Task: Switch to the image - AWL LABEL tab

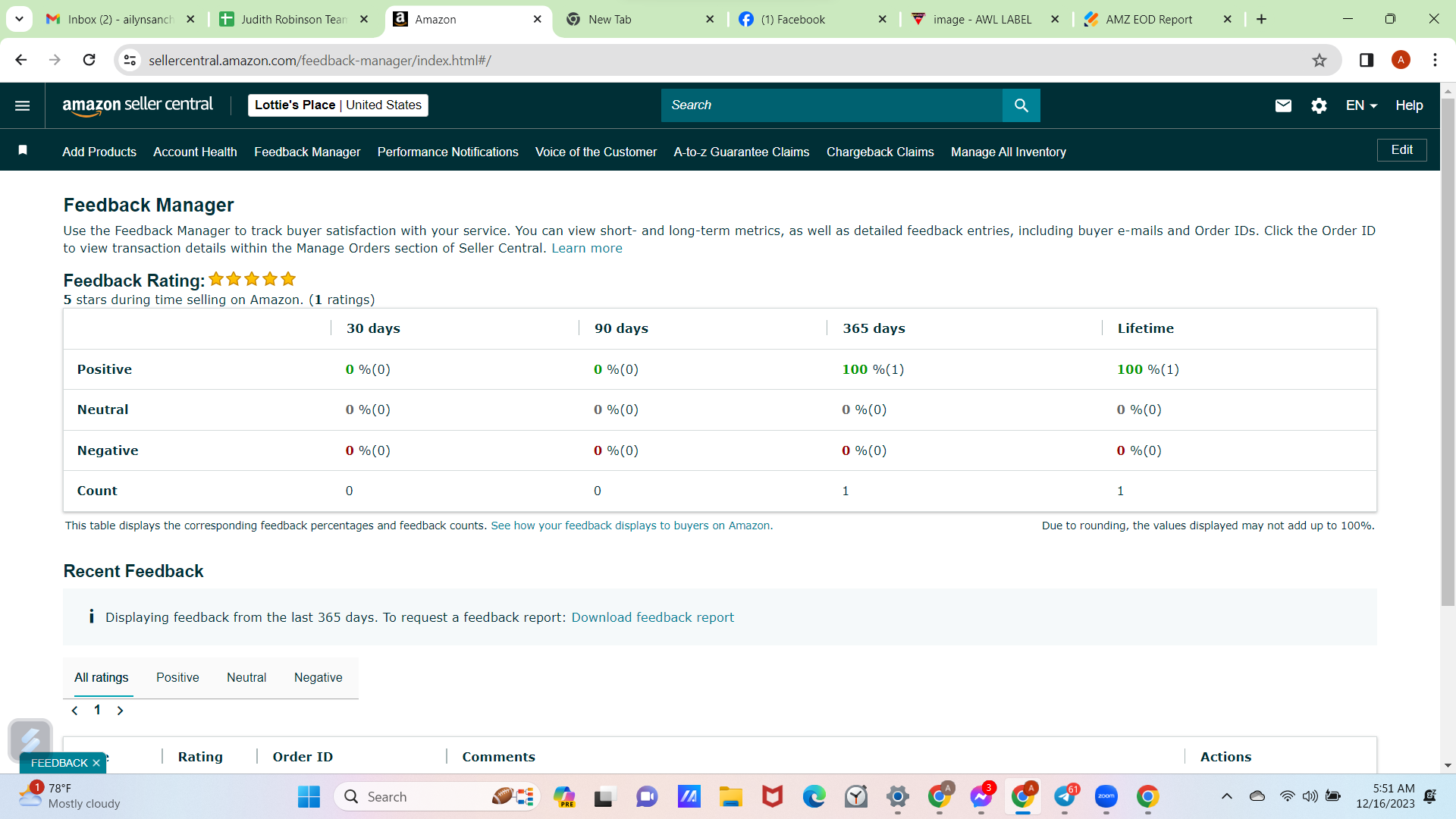Action: 985,19
